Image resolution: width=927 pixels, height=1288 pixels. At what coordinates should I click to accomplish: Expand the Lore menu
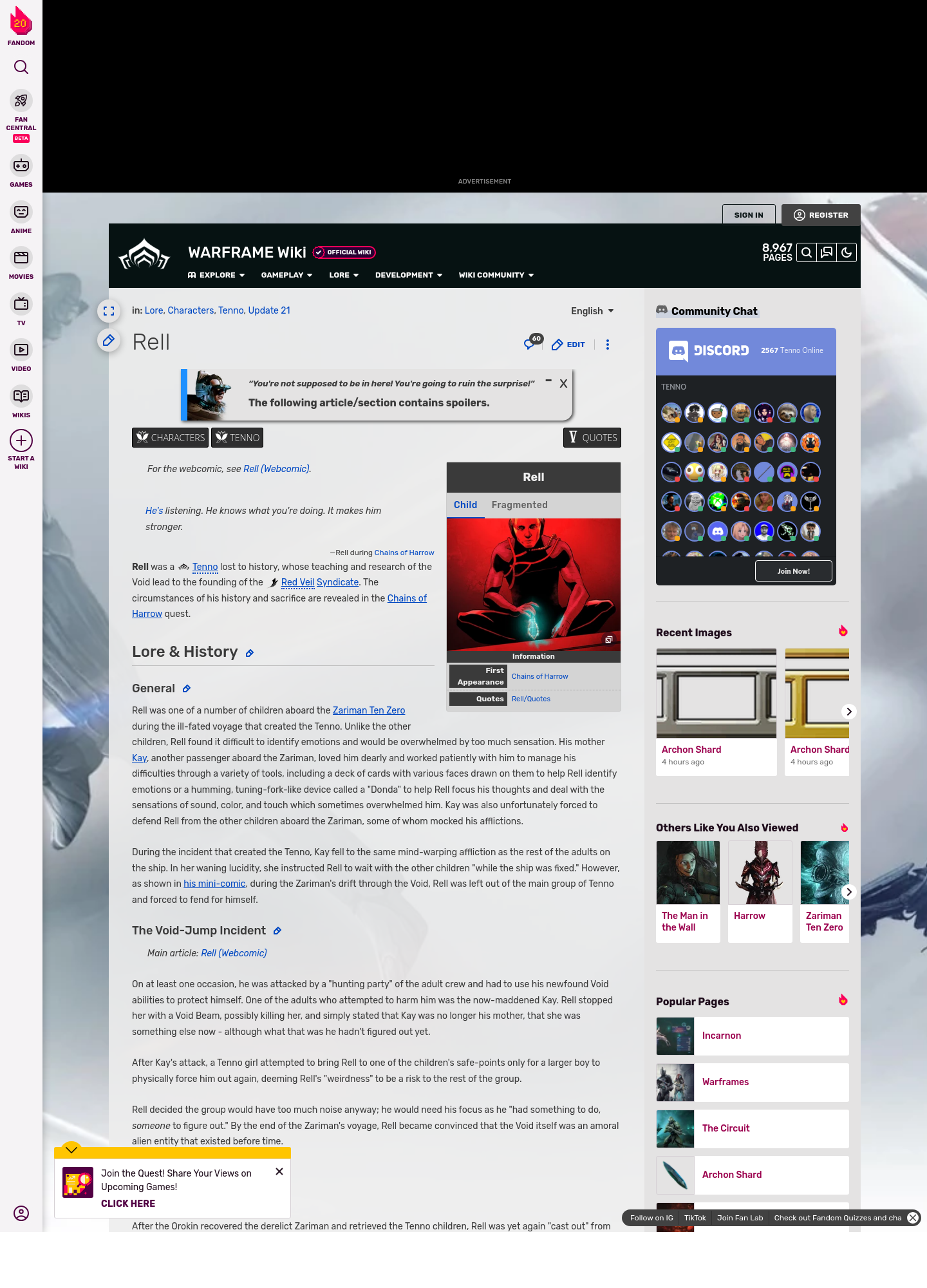point(344,275)
